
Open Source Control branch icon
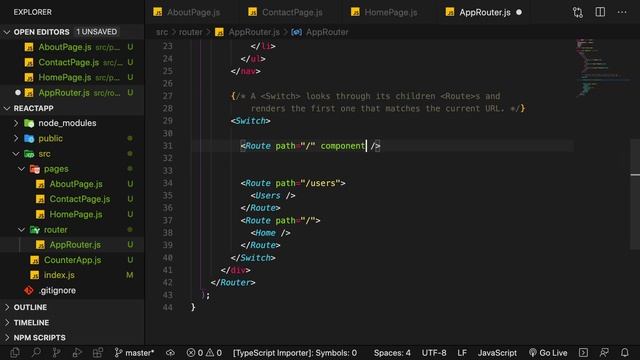click(x=56, y=353)
